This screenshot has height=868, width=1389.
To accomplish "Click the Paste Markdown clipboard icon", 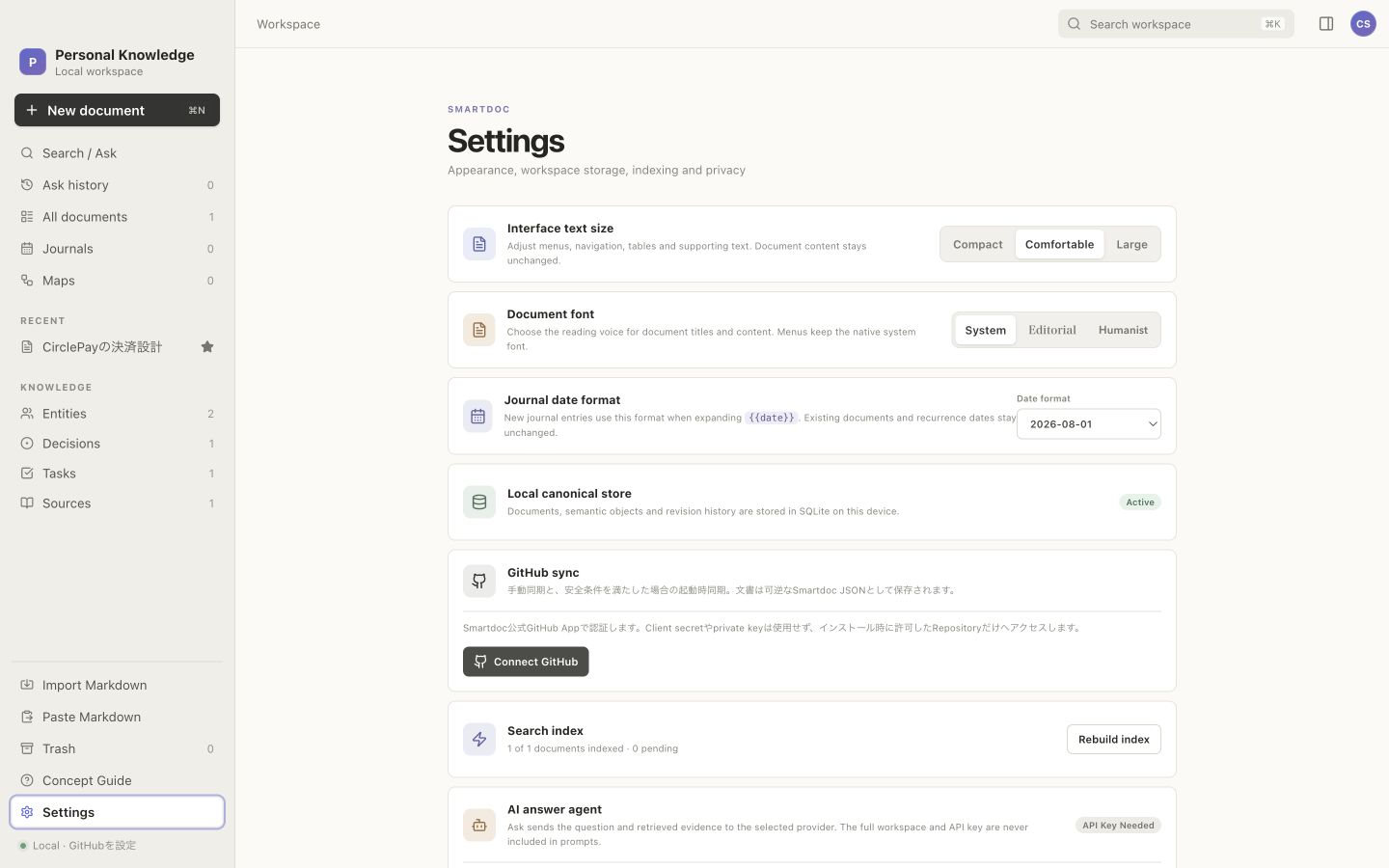I will (x=27, y=717).
